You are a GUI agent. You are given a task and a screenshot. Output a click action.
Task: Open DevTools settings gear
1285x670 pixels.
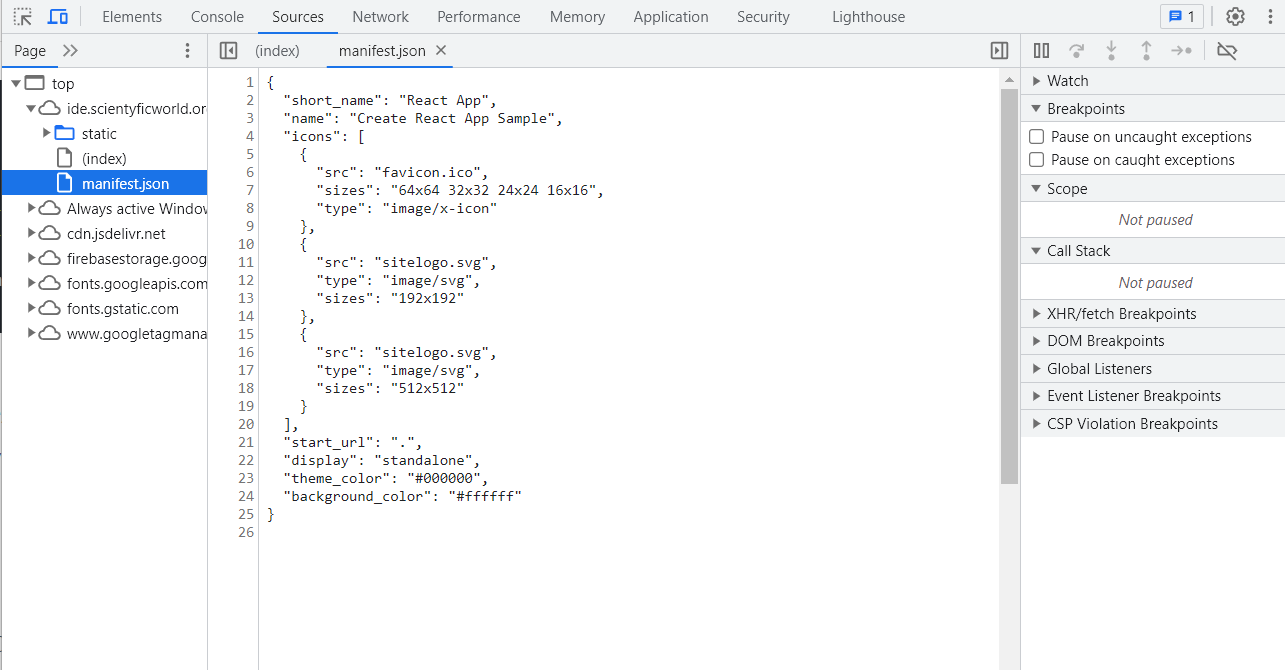[x=1235, y=16]
